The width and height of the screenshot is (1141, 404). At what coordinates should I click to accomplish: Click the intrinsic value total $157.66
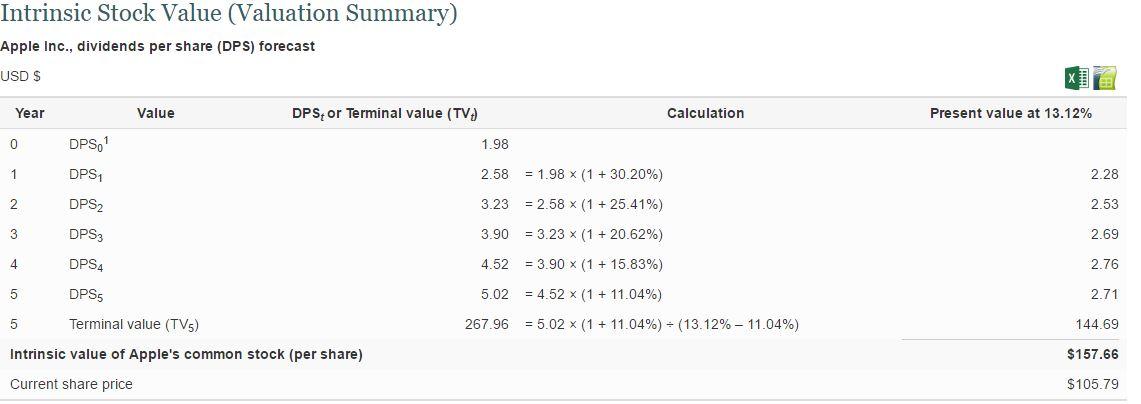(1093, 354)
